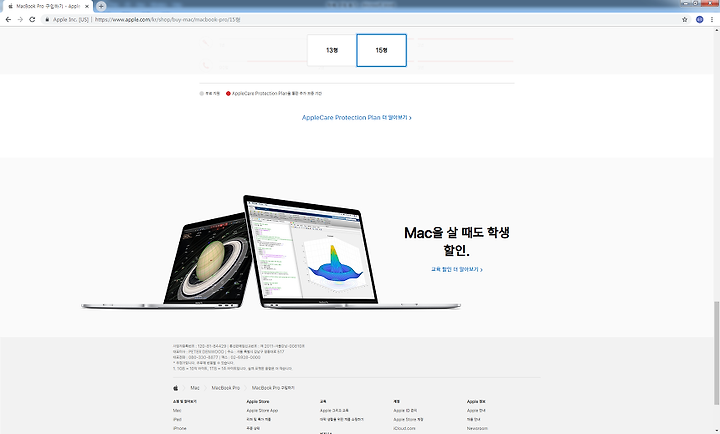Click the Mac을 살 때도 학생 할인 headline
The width and height of the screenshot is (720, 434).
456,241
